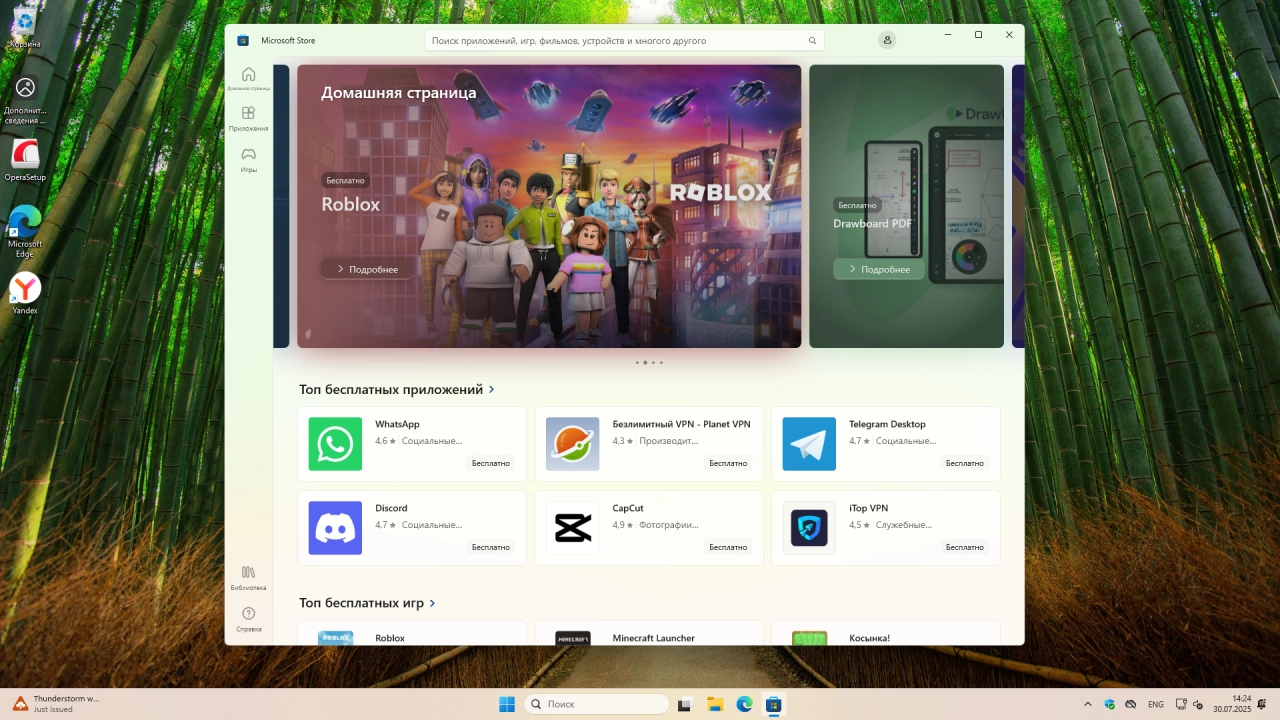Image resolution: width=1280 pixels, height=720 pixels.
Task: Open the Справка help icon
Action: tap(248, 618)
